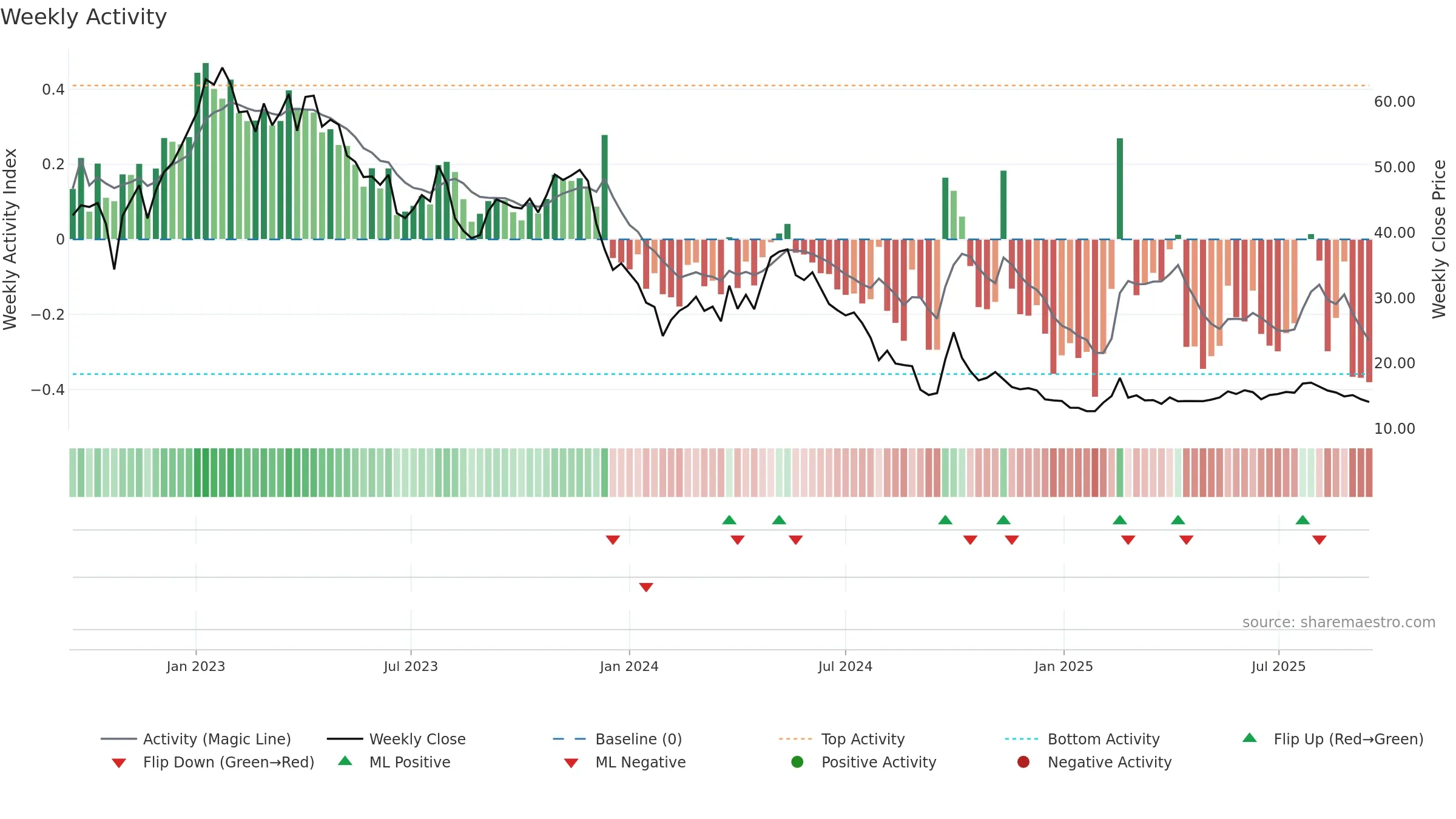The height and width of the screenshot is (819, 1456).
Task: Click the Positive Activity green circle icon
Action: click(798, 761)
